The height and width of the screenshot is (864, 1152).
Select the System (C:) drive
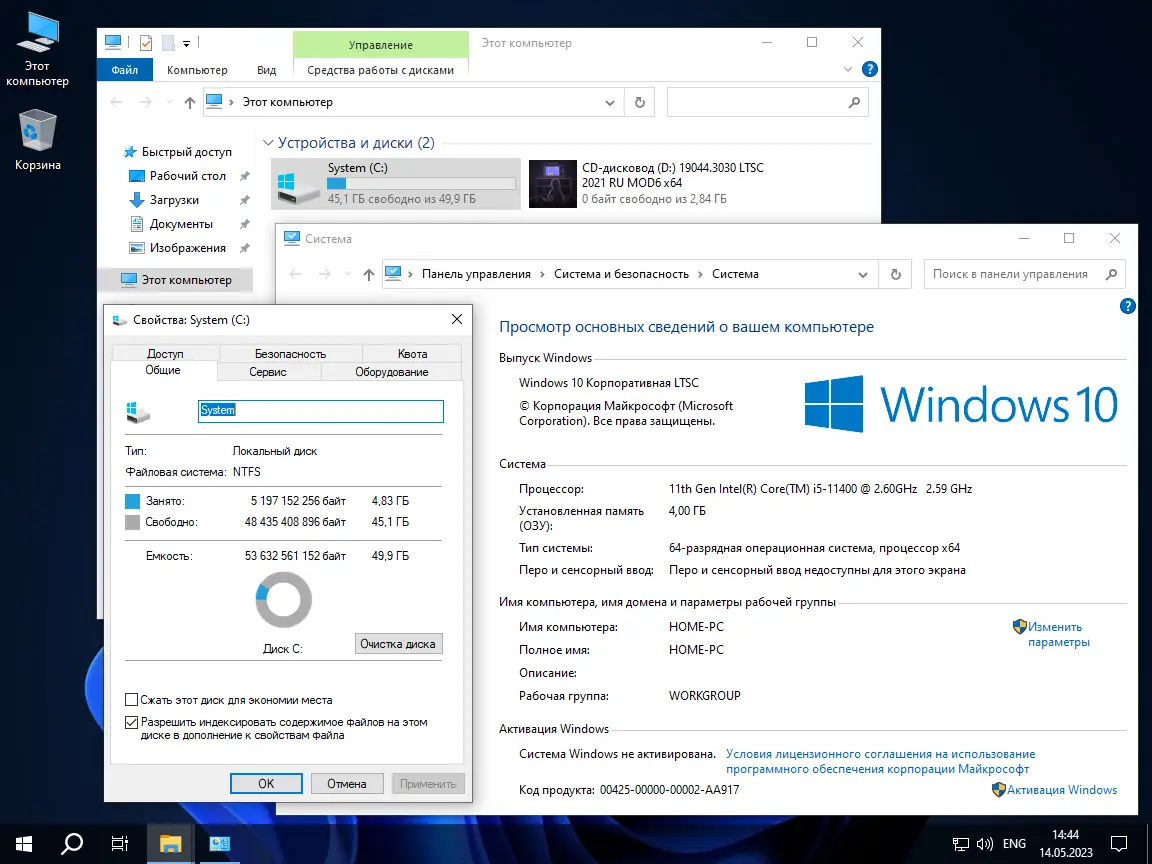click(396, 184)
